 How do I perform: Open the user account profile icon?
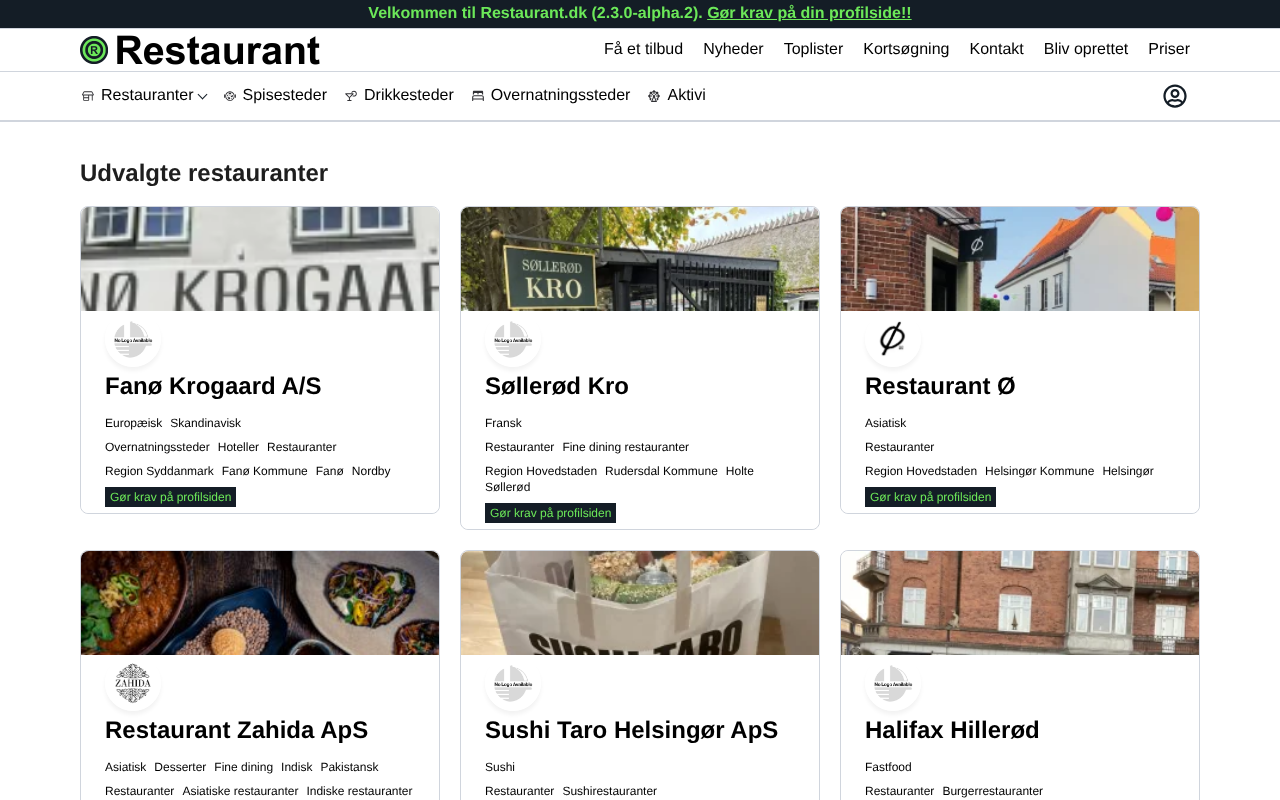point(1175,96)
